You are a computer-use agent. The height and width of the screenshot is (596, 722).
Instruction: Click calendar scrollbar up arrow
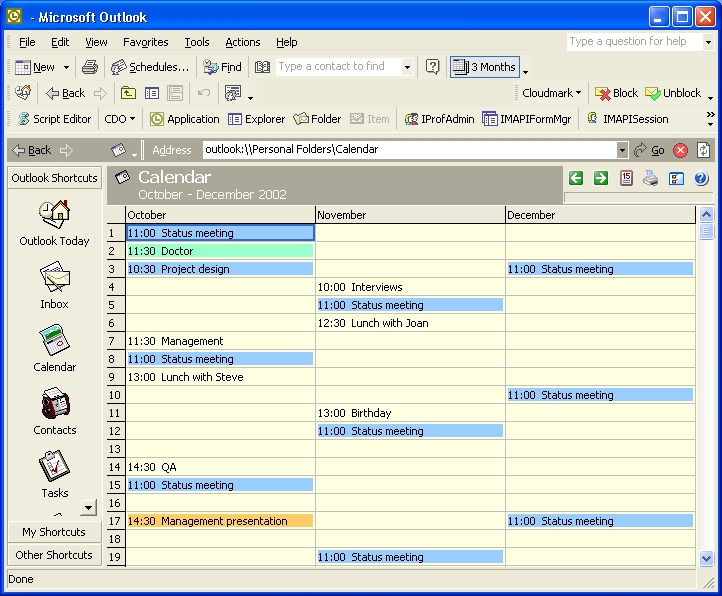click(x=706, y=214)
